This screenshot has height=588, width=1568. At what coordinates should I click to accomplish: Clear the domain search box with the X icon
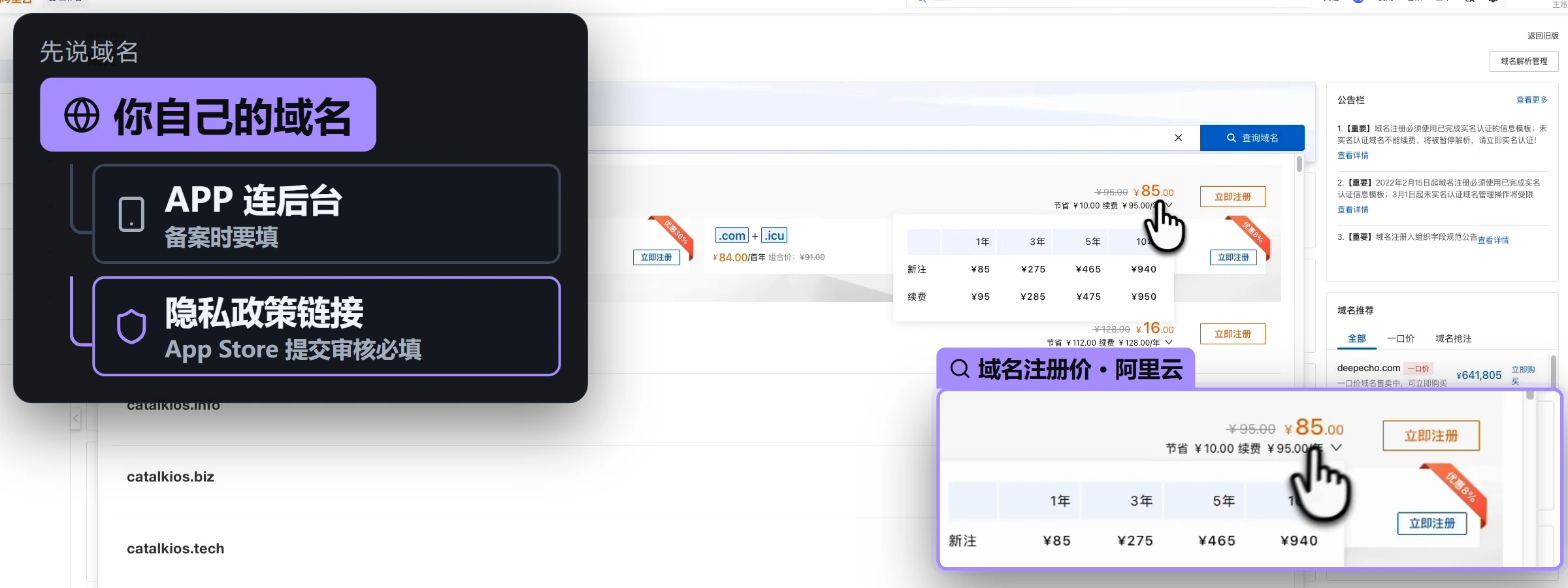(x=1178, y=138)
